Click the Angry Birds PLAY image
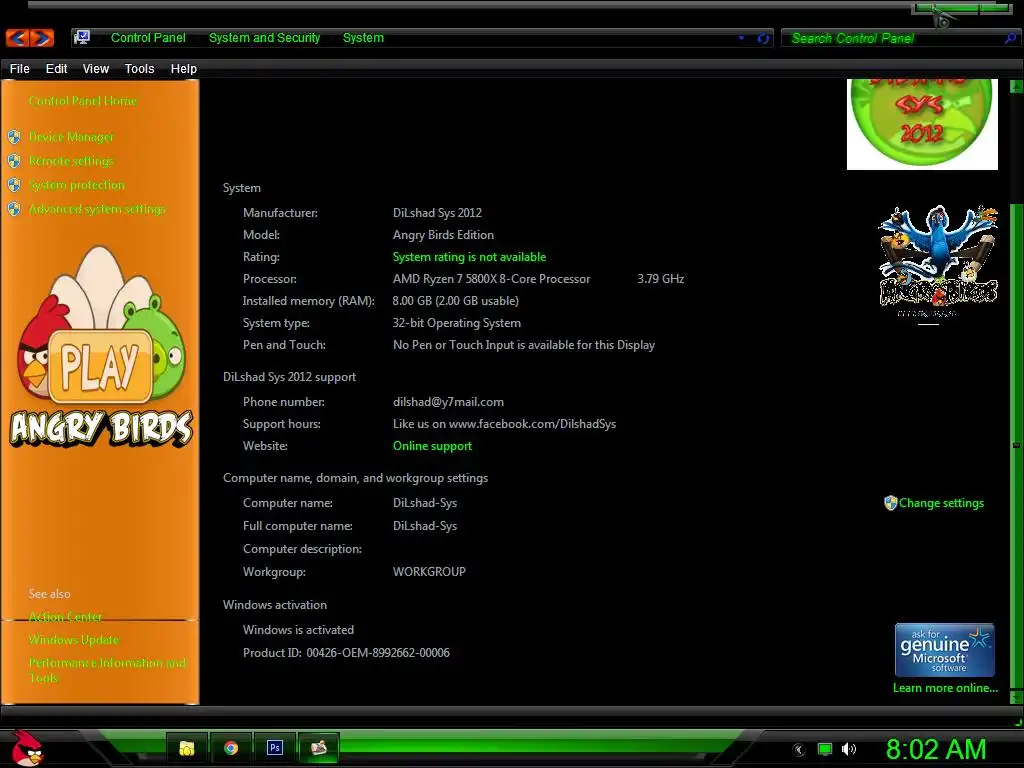 point(101,347)
